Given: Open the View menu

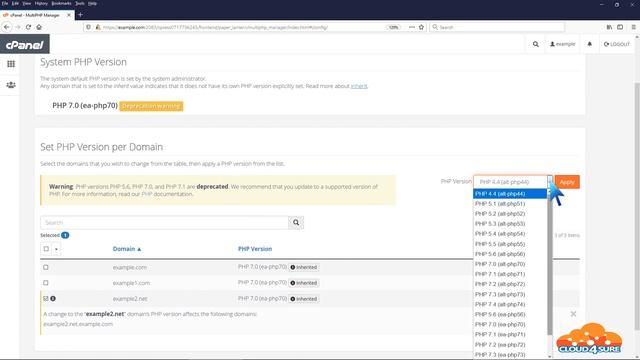Looking at the screenshot, I should coord(27,3).
